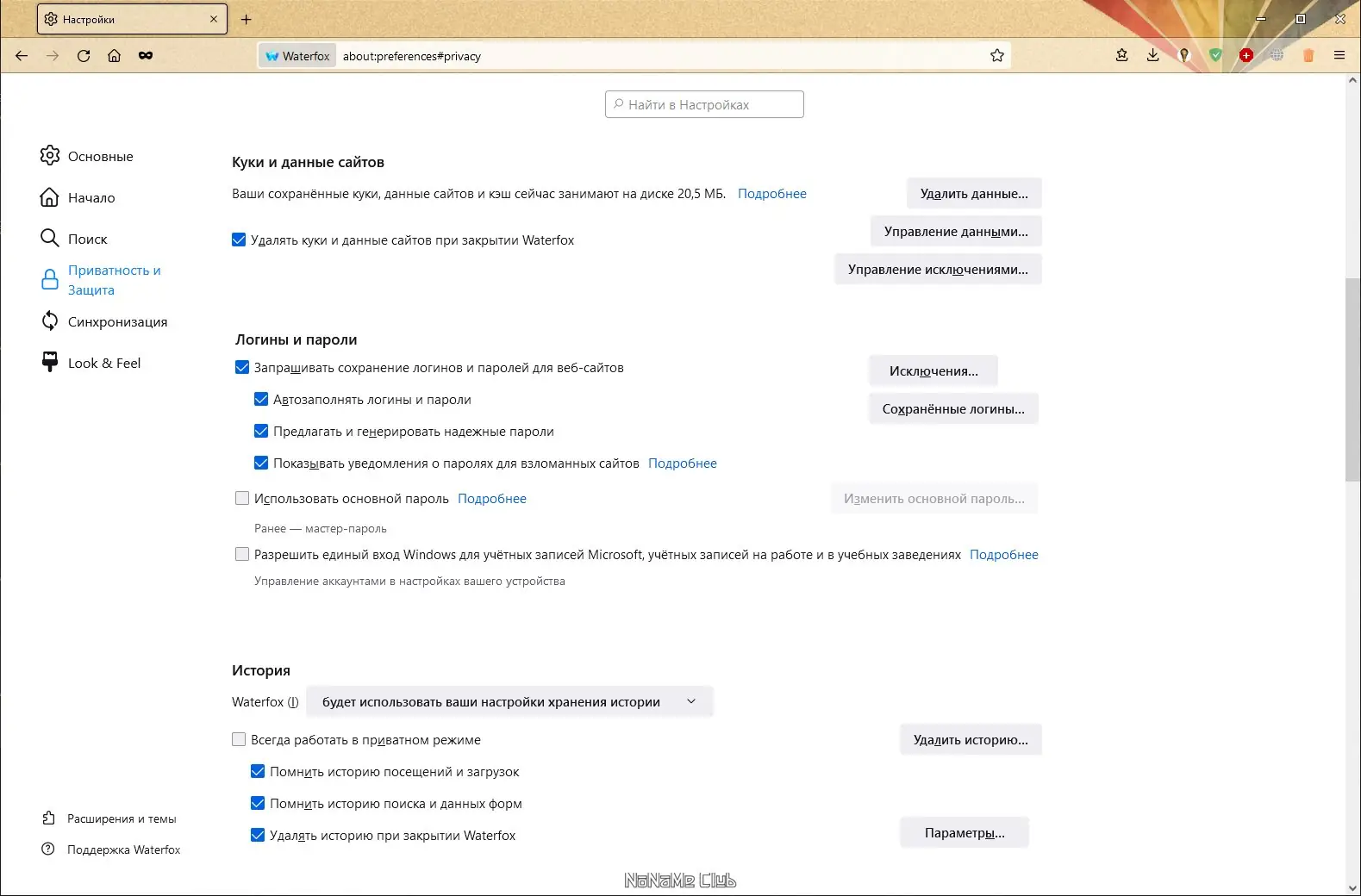Click the green shield checkmark extension icon
This screenshot has width=1361, height=896.
tap(1215, 56)
